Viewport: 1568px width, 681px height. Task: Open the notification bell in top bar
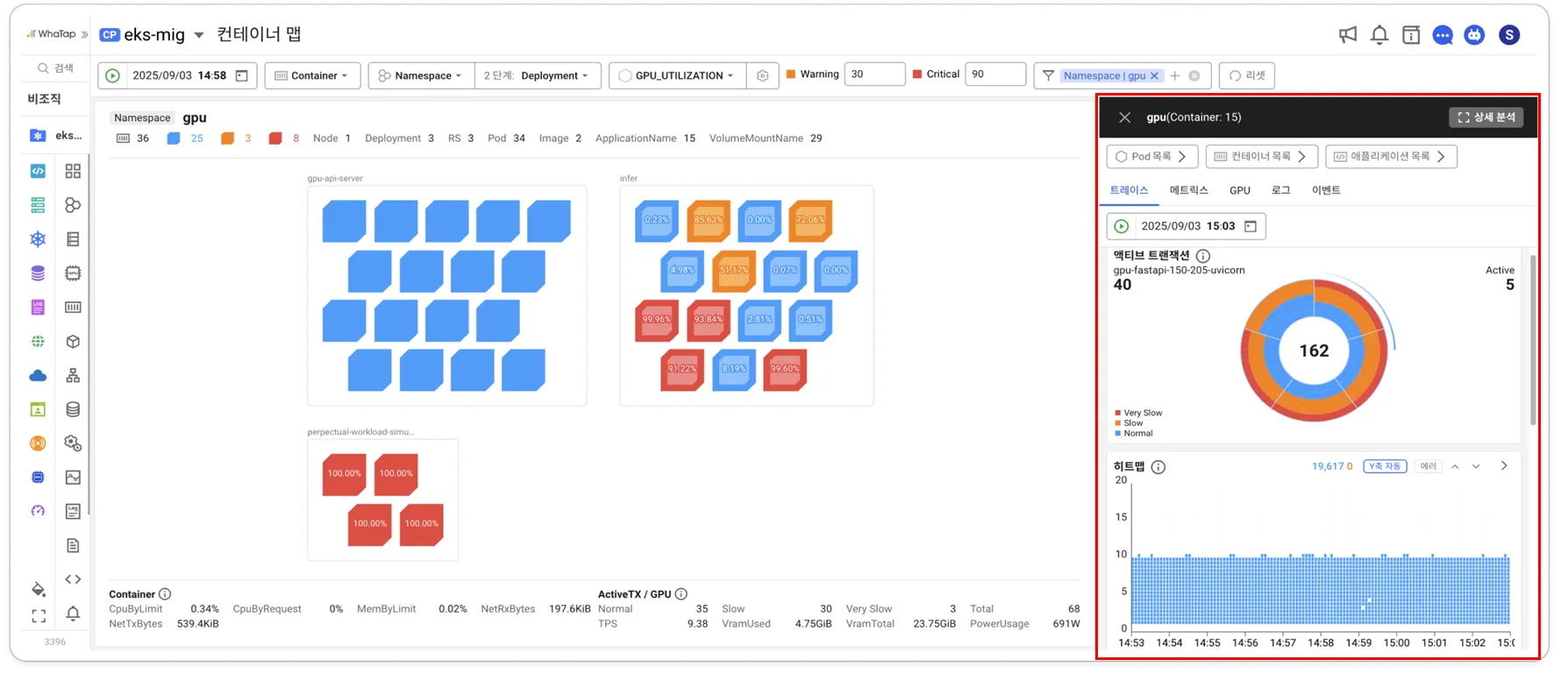[x=1379, y=35]
